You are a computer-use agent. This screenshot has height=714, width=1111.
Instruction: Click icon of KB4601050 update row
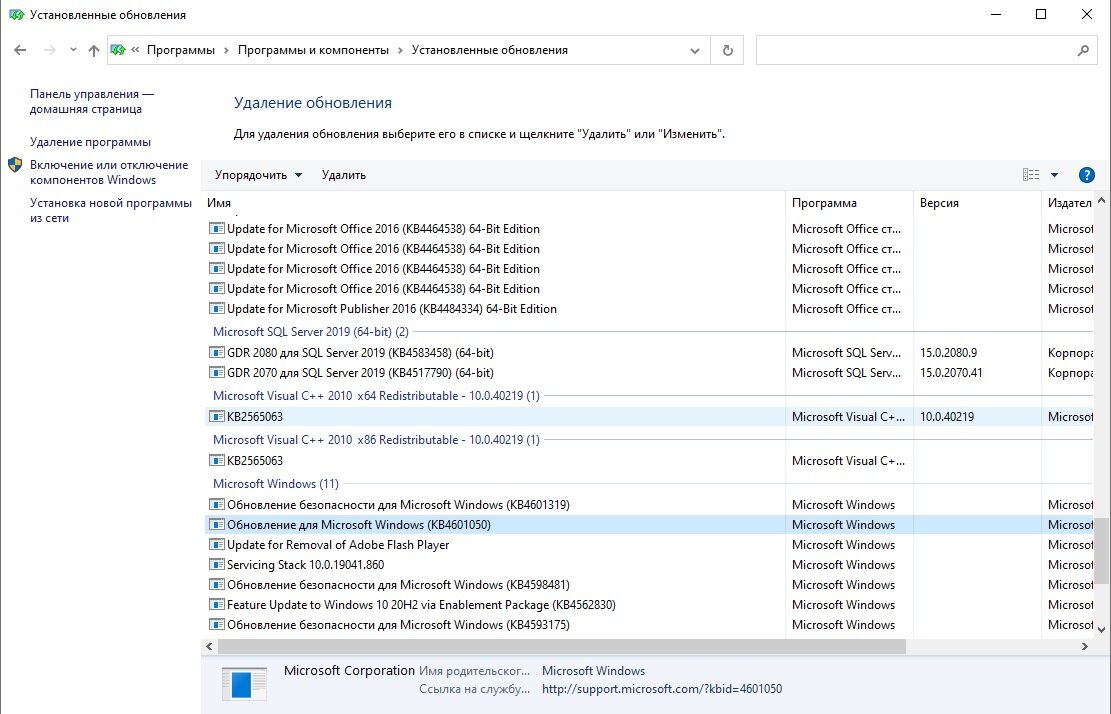217,525
